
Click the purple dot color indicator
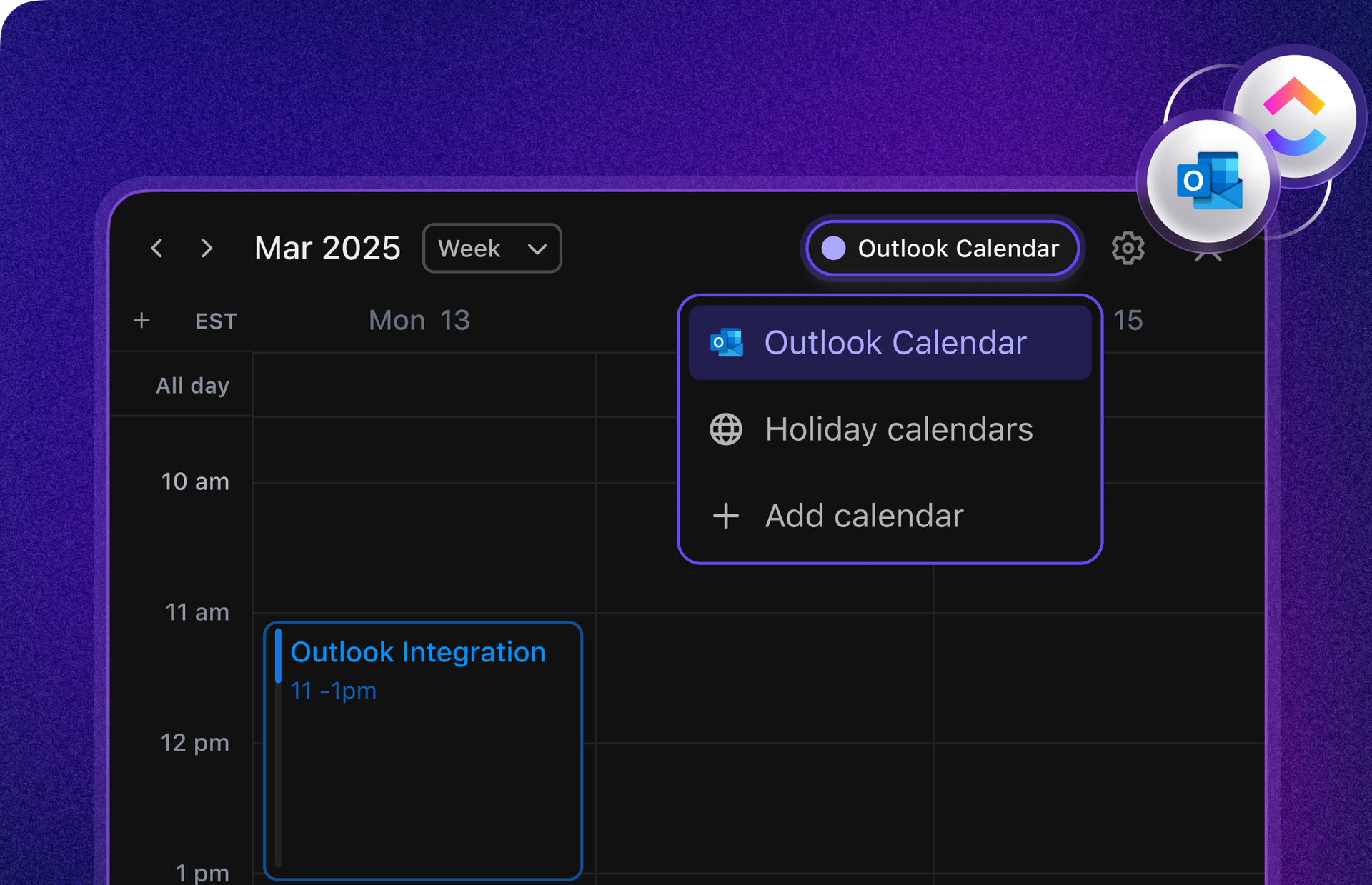click(833, 249)
